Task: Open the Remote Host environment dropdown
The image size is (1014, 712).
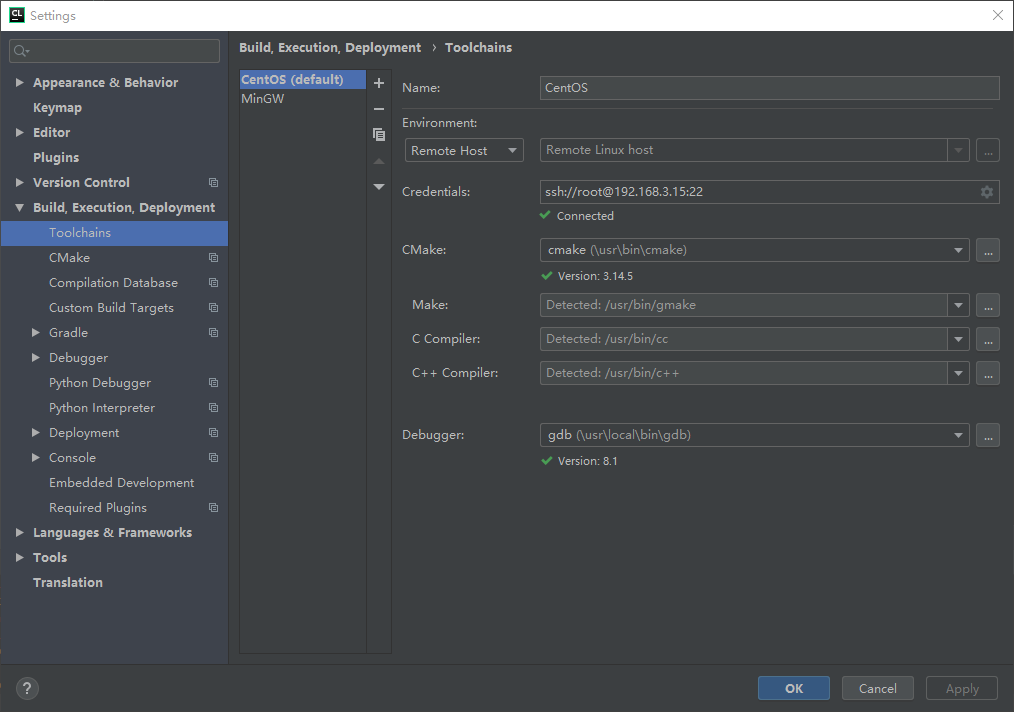Action: pos(464,150)
